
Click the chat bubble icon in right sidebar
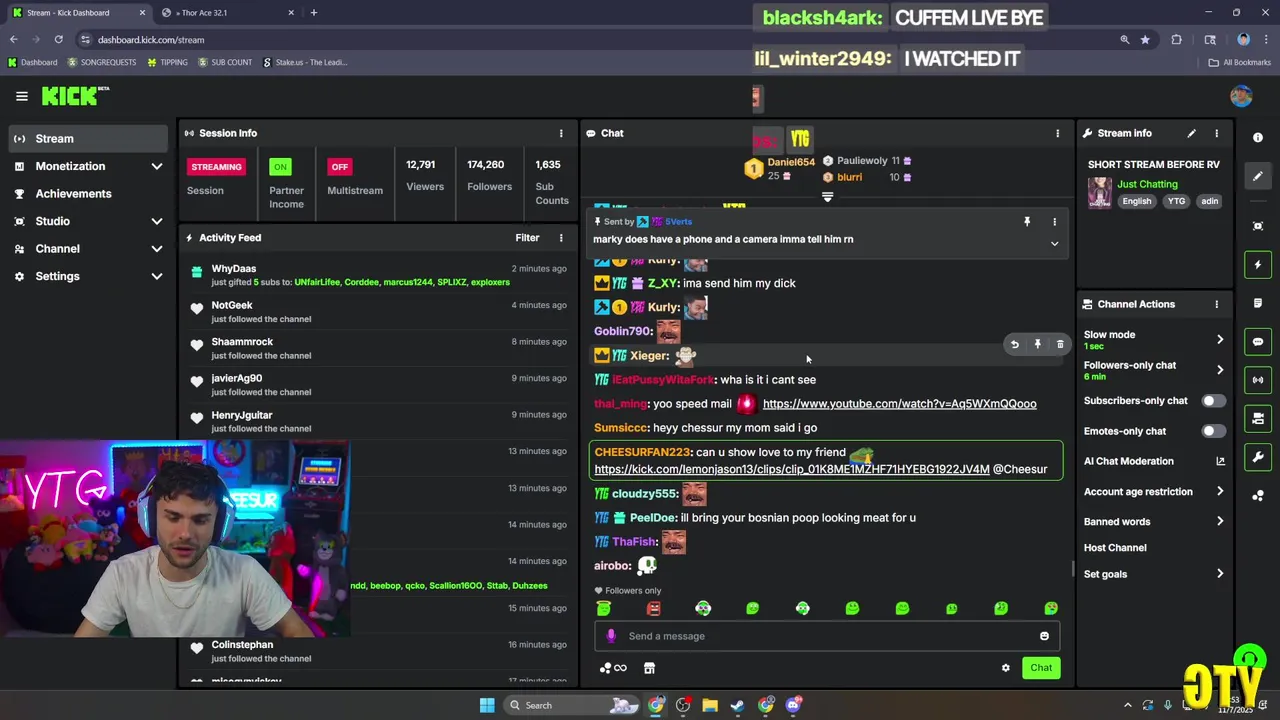click(x=1258, y=341)
